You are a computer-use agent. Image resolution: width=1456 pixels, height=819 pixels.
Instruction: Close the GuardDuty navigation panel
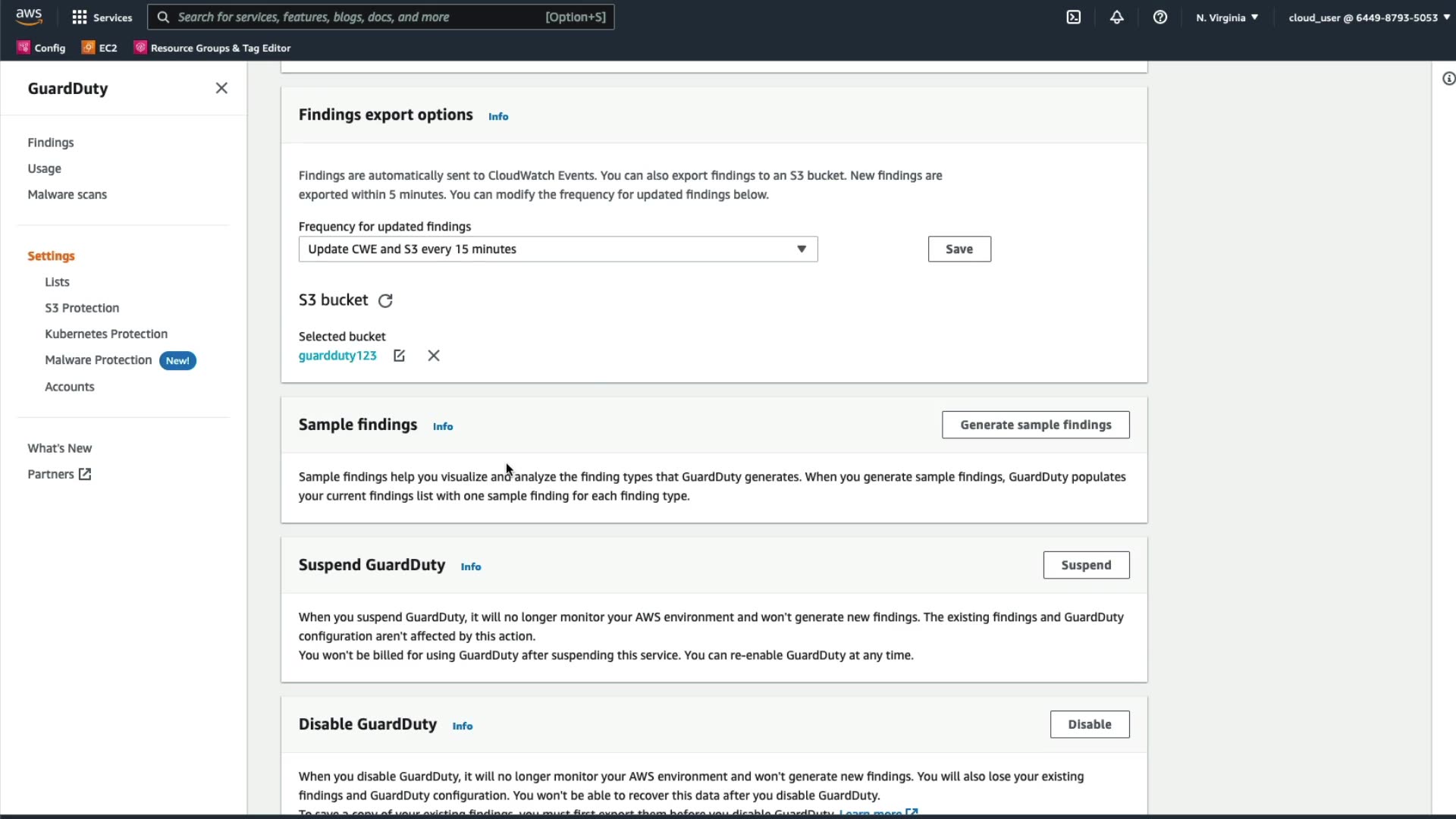pyautogui.click(x=221, y=88)
